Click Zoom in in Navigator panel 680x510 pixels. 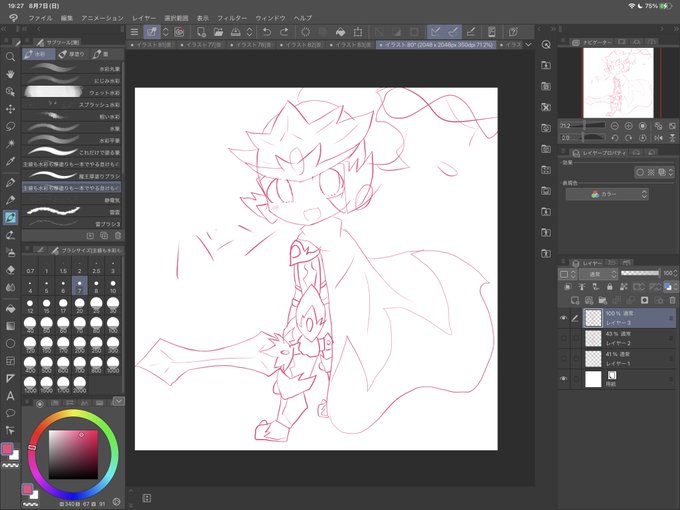[x=628, y=126]
